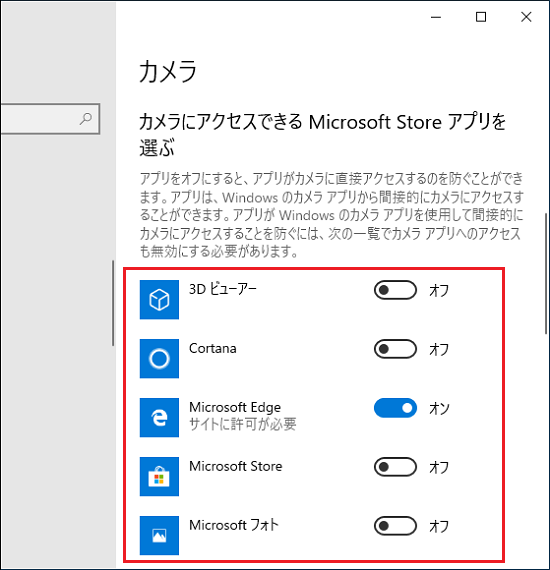
Task: Click the Microsoft Store app icon
Action: [159, 476]
